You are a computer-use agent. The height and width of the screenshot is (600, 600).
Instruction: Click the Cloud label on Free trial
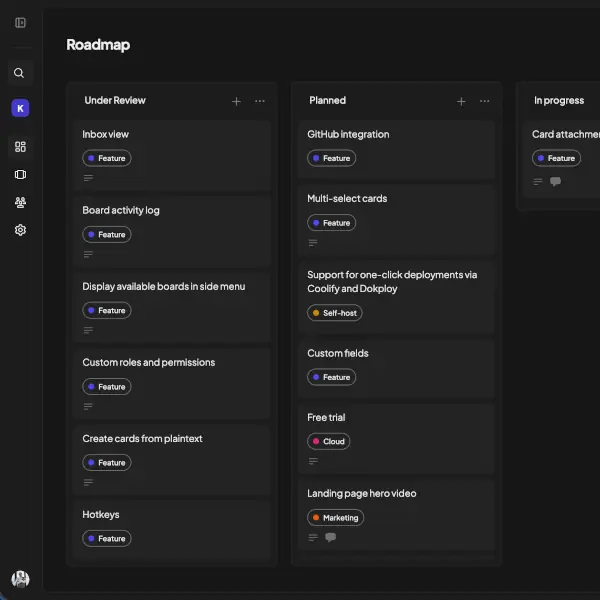[329, 441]
